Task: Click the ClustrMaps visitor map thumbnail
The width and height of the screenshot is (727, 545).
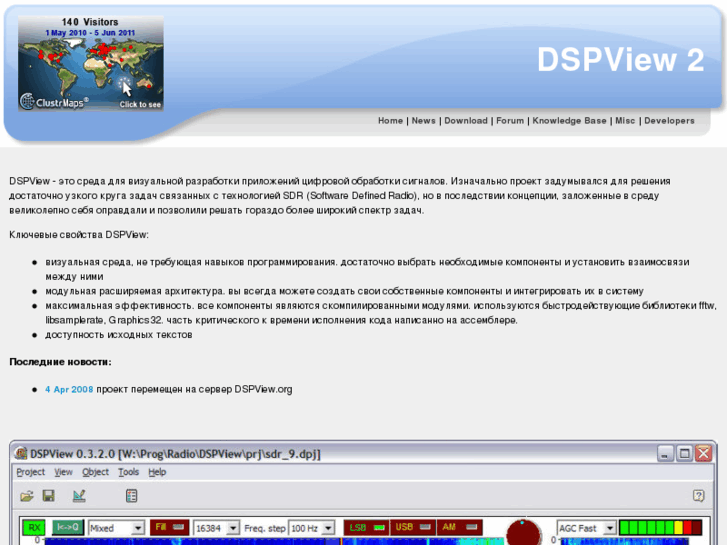Action: tap(91, 64)
